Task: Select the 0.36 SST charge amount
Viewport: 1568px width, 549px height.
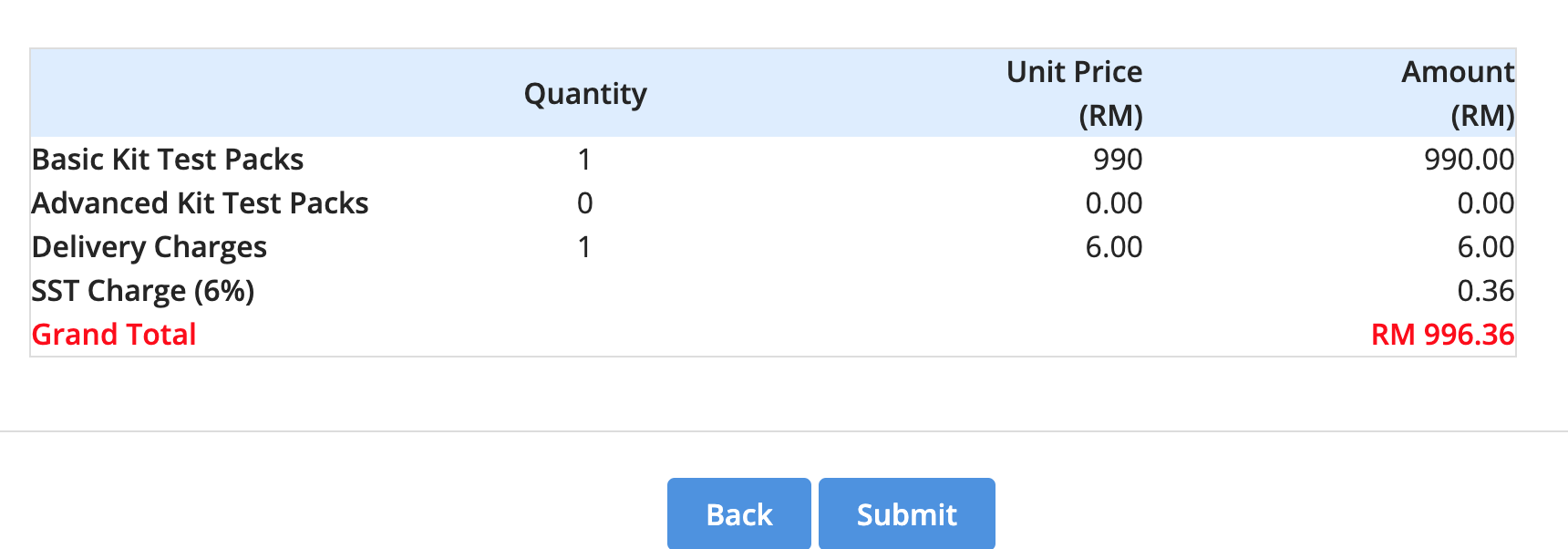Action: click(1485, 291)
